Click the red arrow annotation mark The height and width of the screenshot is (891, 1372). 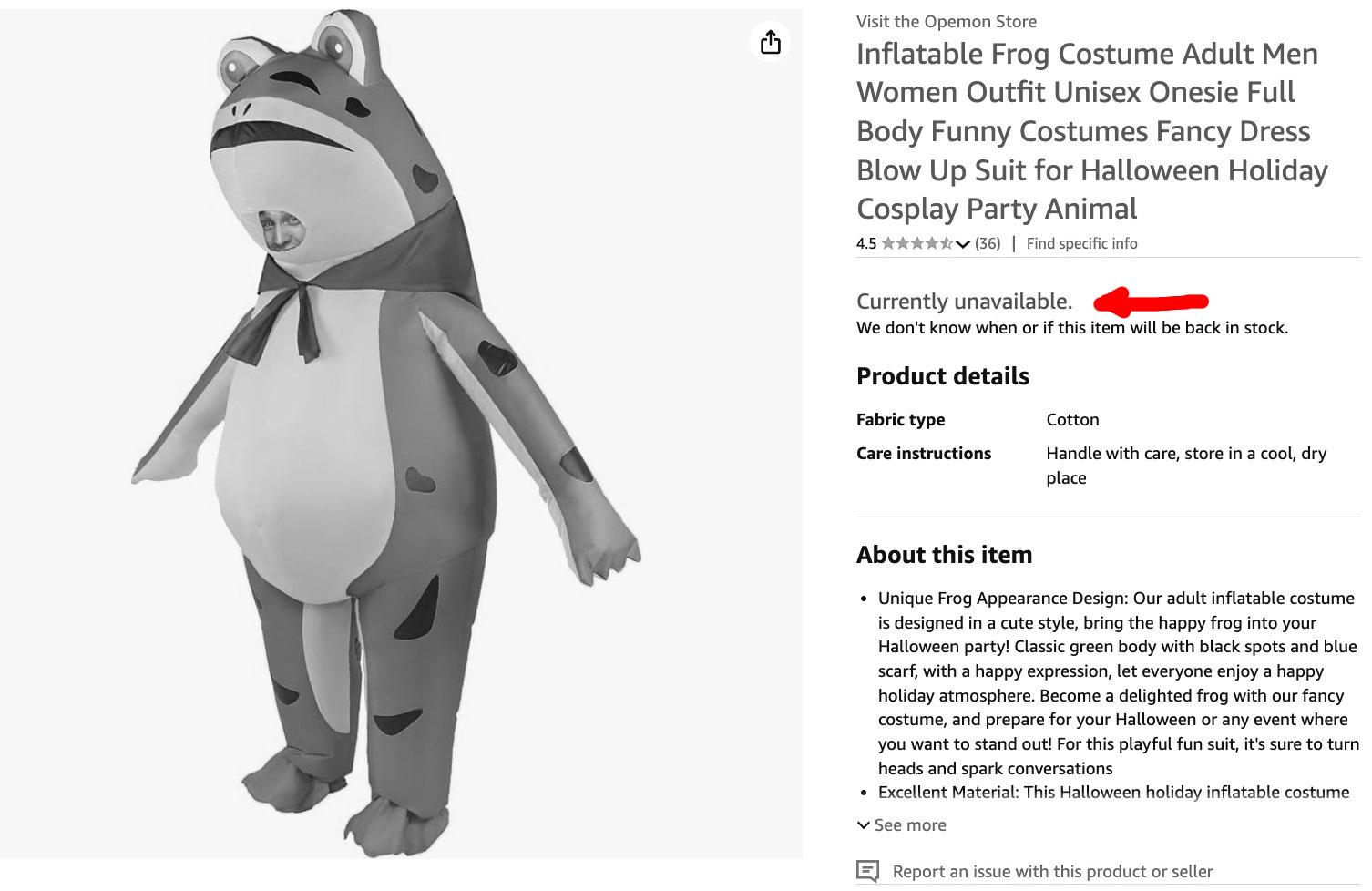pos(1152,301)
